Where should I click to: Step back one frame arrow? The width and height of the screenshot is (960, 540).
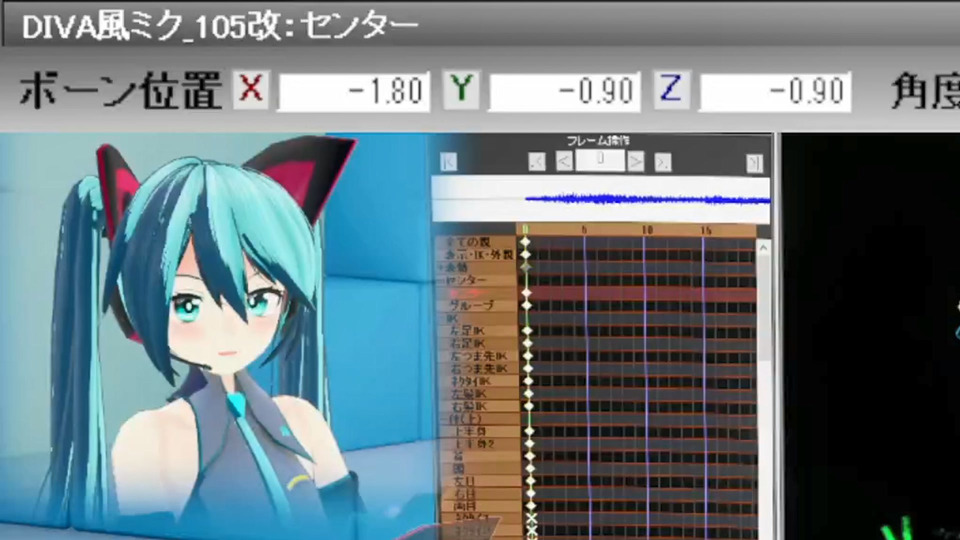pyautogui.click(x=564, y=161)
